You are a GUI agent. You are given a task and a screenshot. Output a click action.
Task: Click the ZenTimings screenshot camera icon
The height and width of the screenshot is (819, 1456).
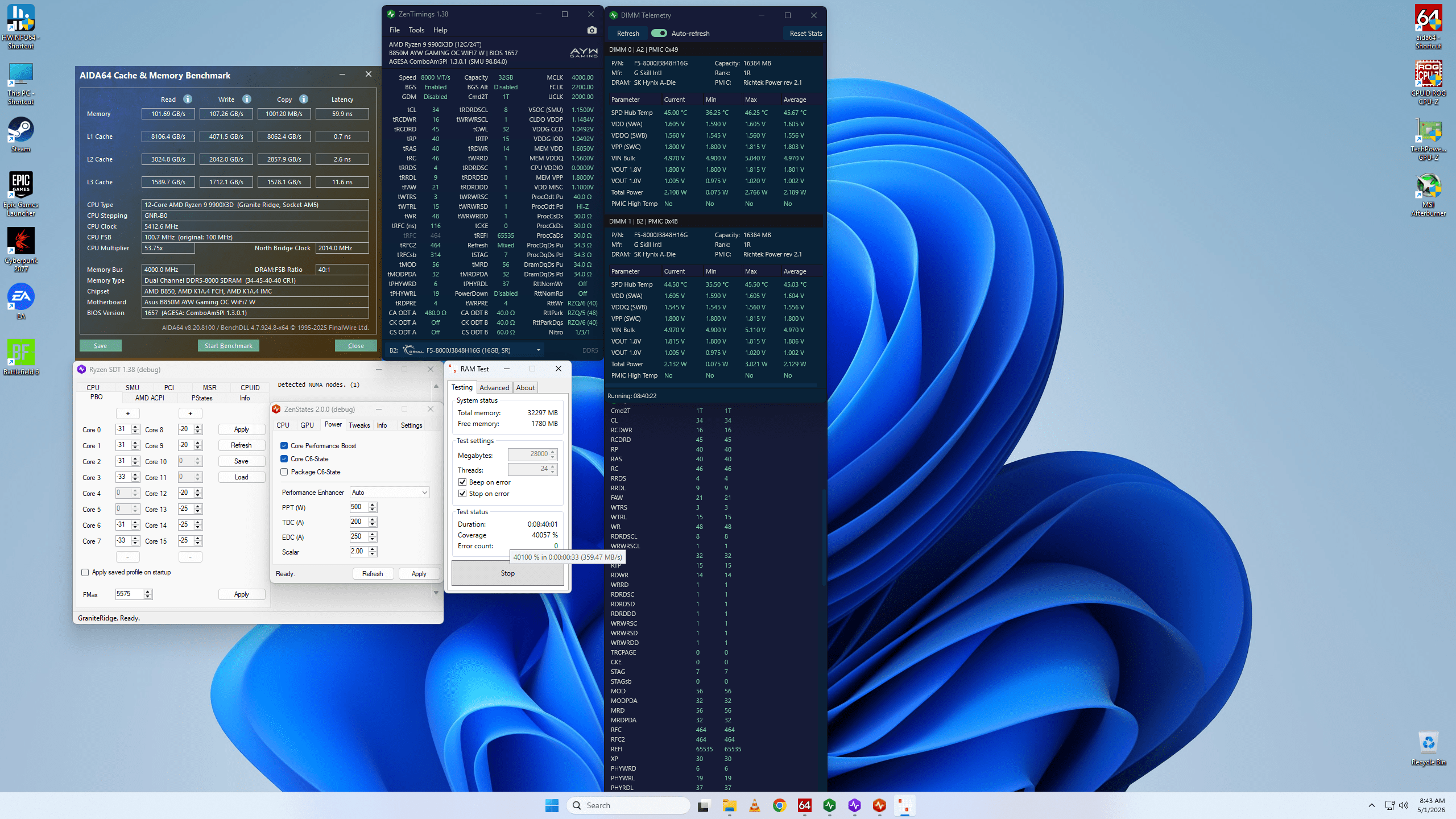pyautogui.click(x=592, y=30)
